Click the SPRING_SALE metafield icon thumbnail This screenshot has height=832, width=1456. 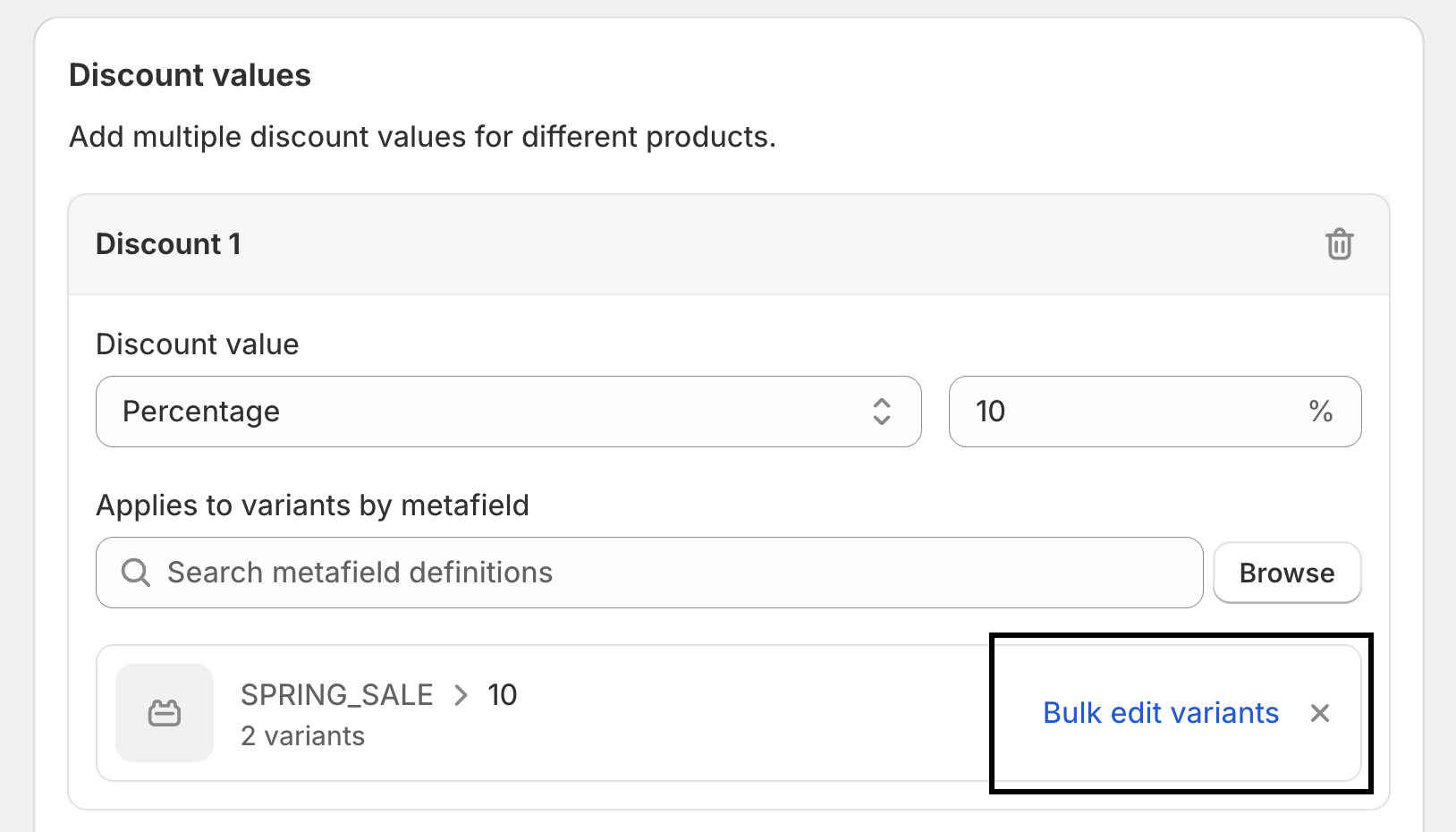pos(165,713)
